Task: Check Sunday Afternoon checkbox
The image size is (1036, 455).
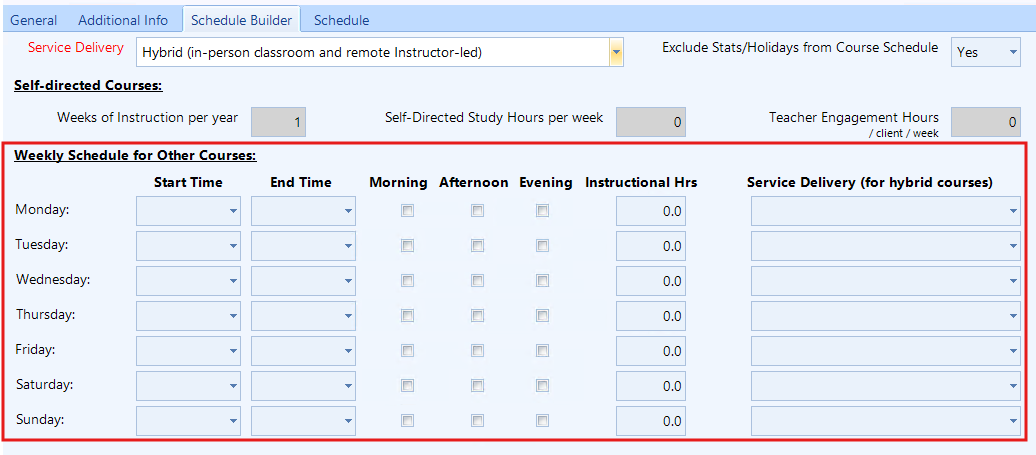Action: pos(477,421)
